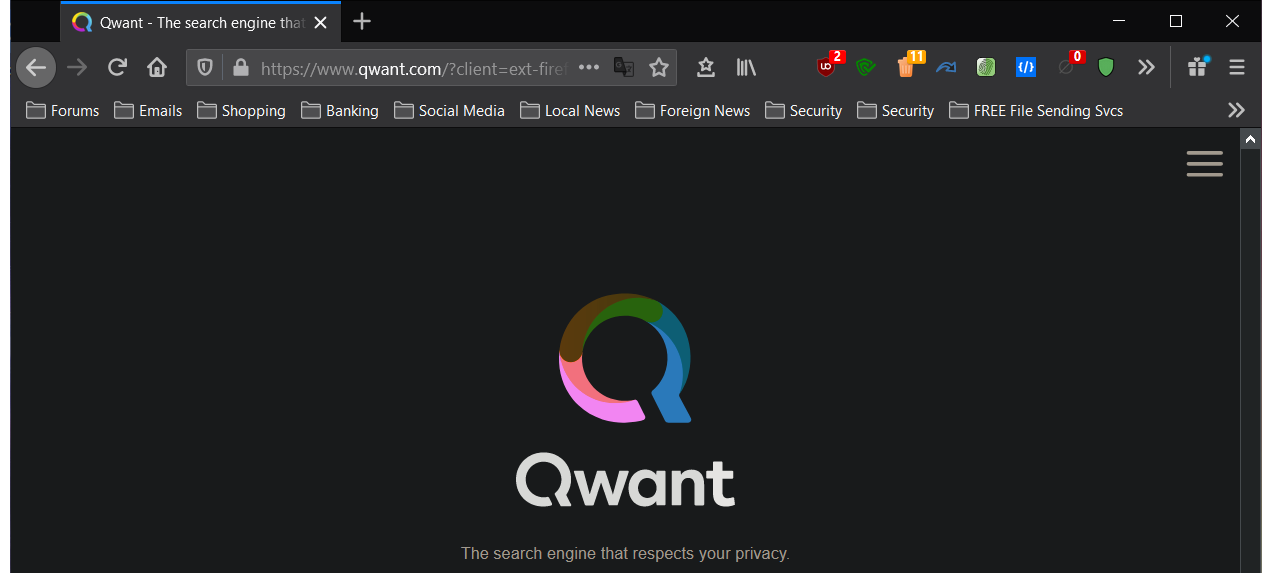The image size is (1280, 573).
Task: Click the privacy tagline text
Action: (625, 553)
